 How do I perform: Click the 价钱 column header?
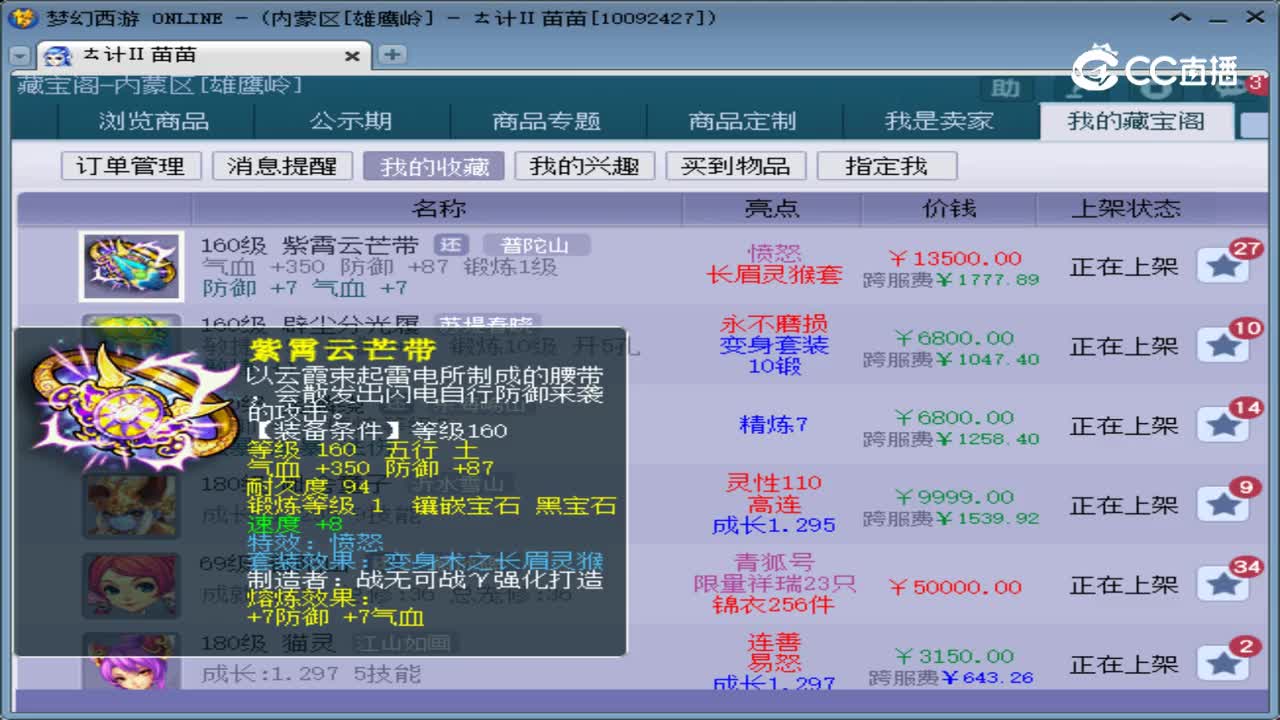[x=948, y=209]
